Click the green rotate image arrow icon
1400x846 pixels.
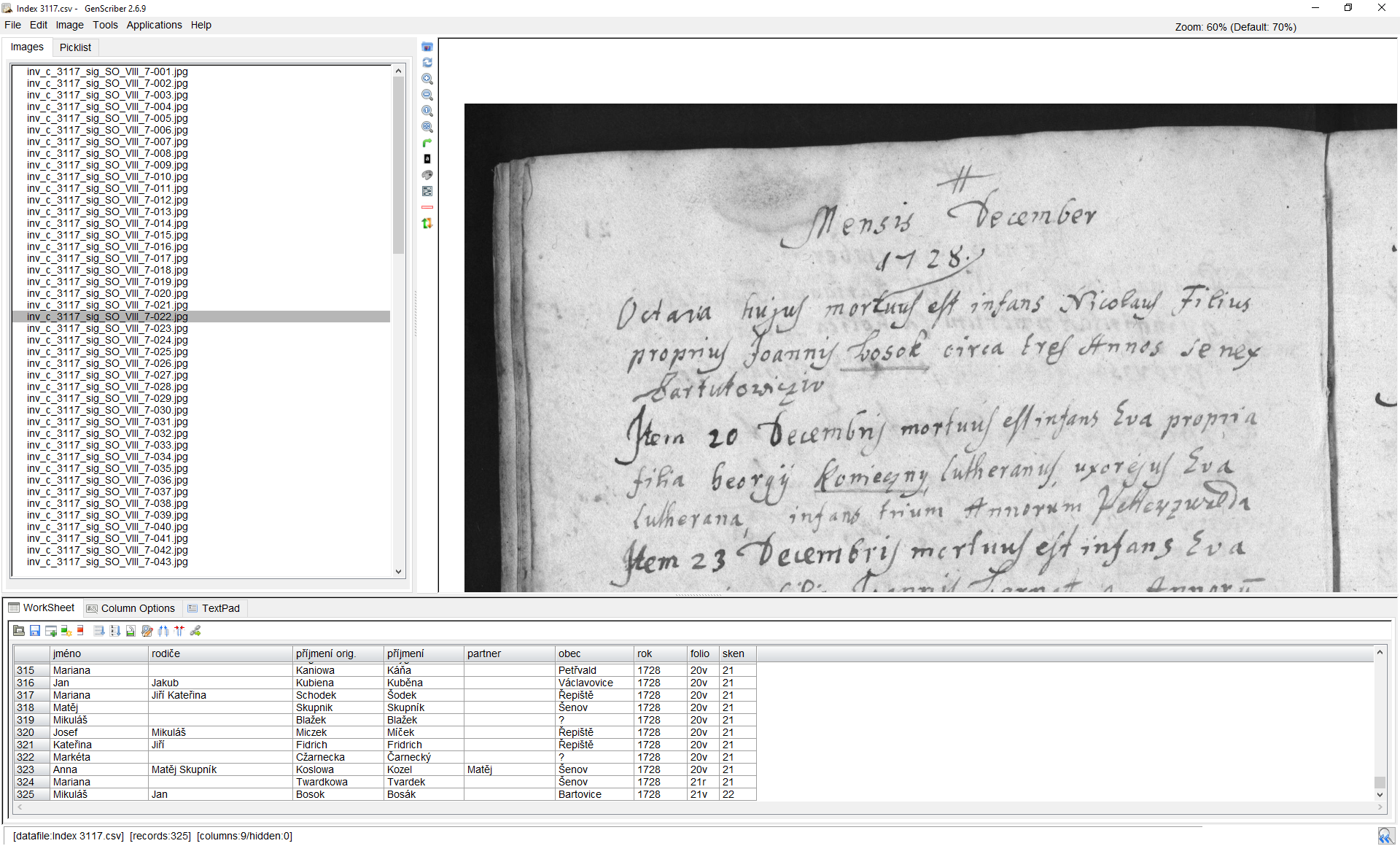coord(427,143)
